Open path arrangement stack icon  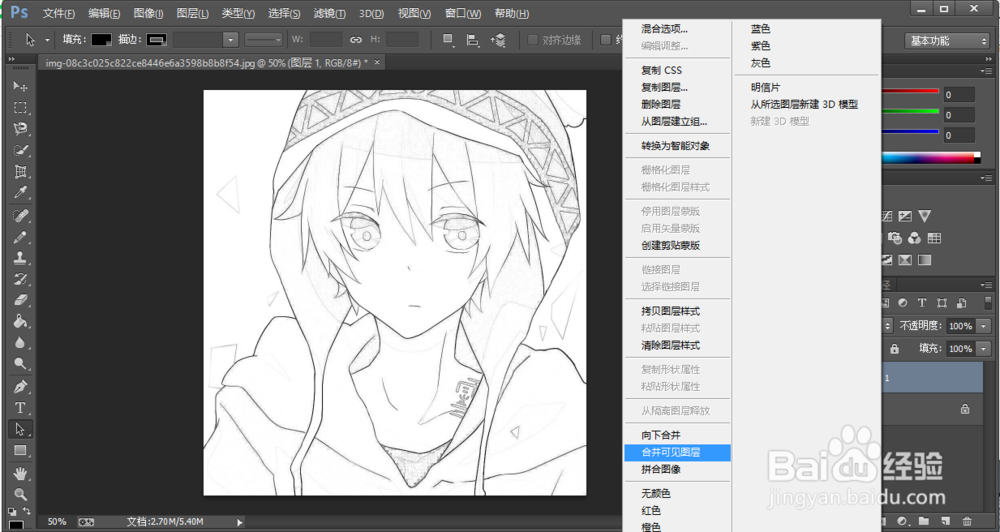coord(497,40)
